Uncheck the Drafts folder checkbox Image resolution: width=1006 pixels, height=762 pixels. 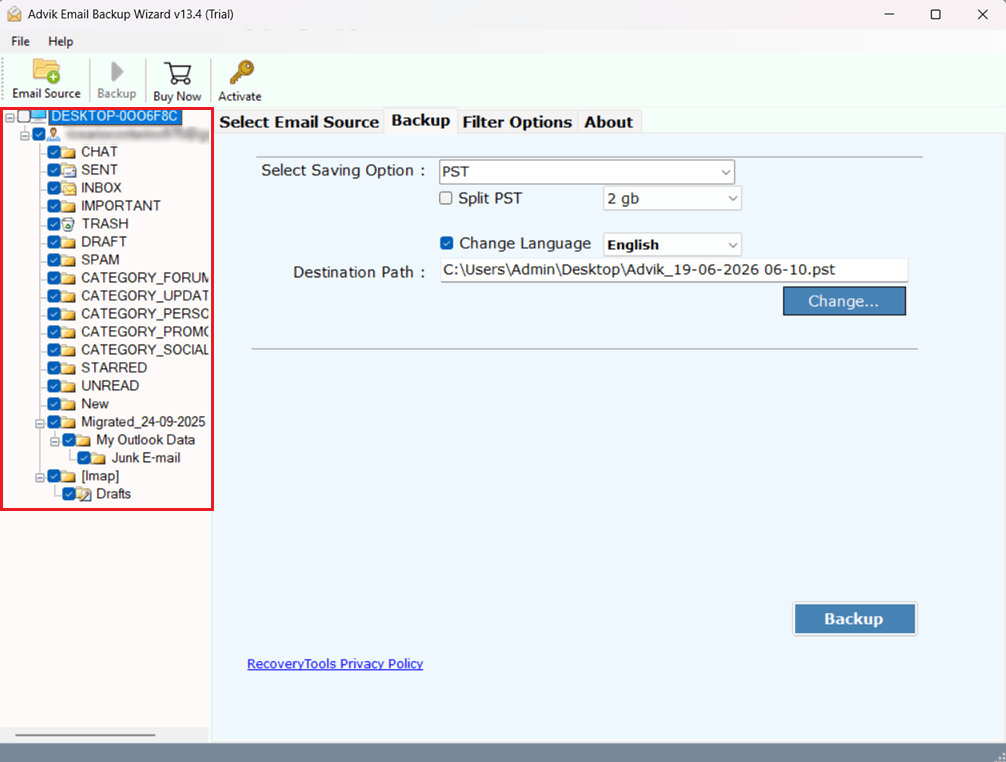click(69, 494)
